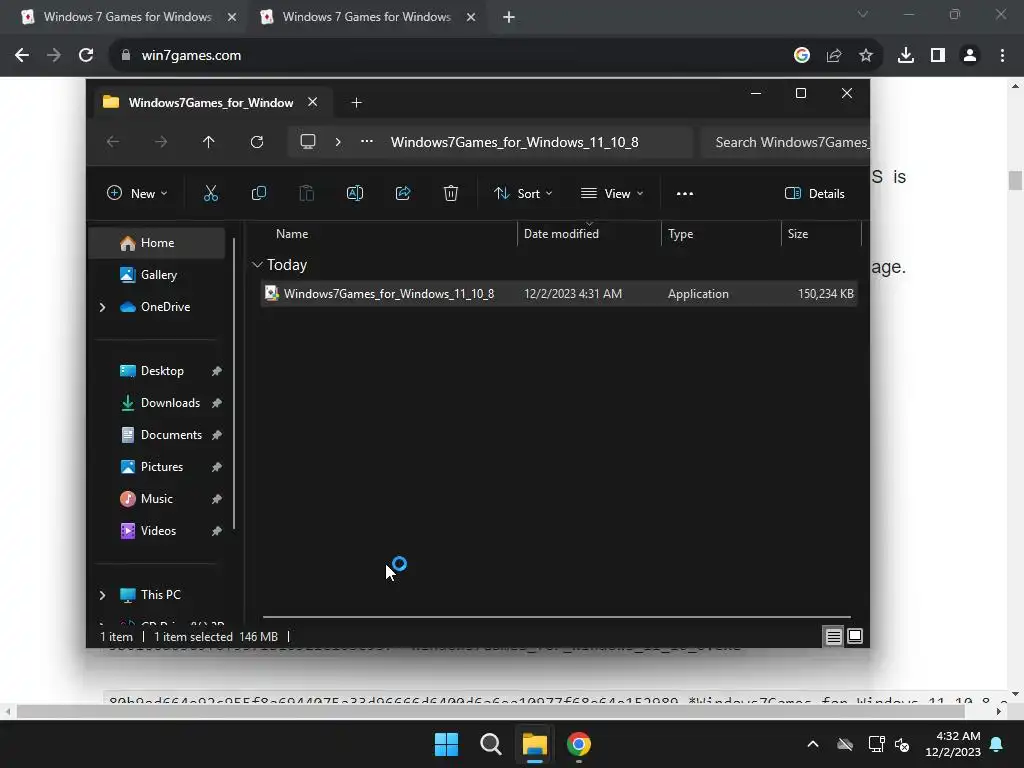1024x768 pixels.
Task: Open a new Chrome tab
Action: pos(509,18)
